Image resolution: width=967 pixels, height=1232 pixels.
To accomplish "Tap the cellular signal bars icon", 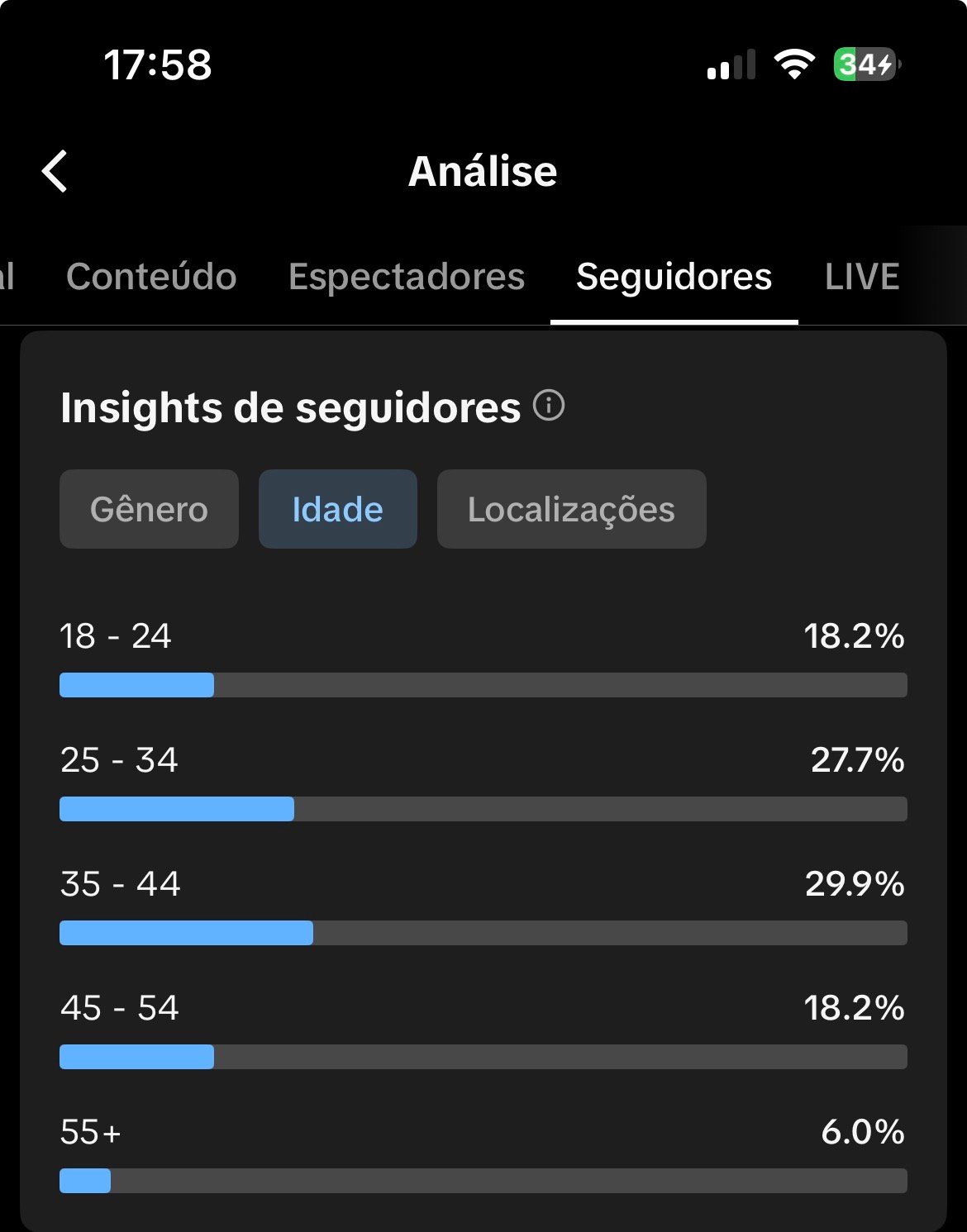I will pyautogui.click(x=731, y=64).
